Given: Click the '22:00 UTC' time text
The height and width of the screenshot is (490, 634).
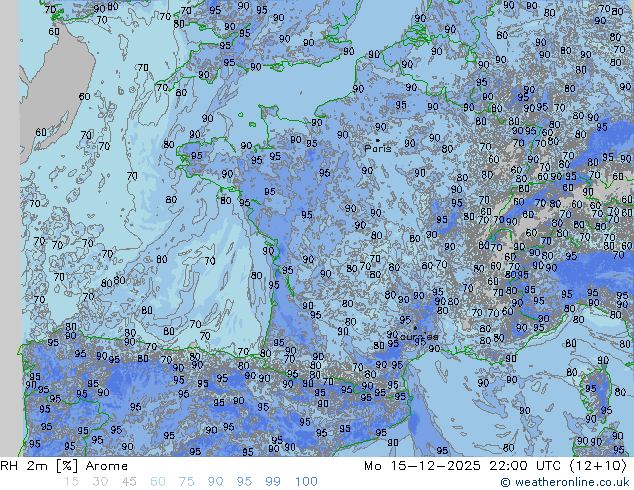Looking at the screenshot, I should (524, 466).
